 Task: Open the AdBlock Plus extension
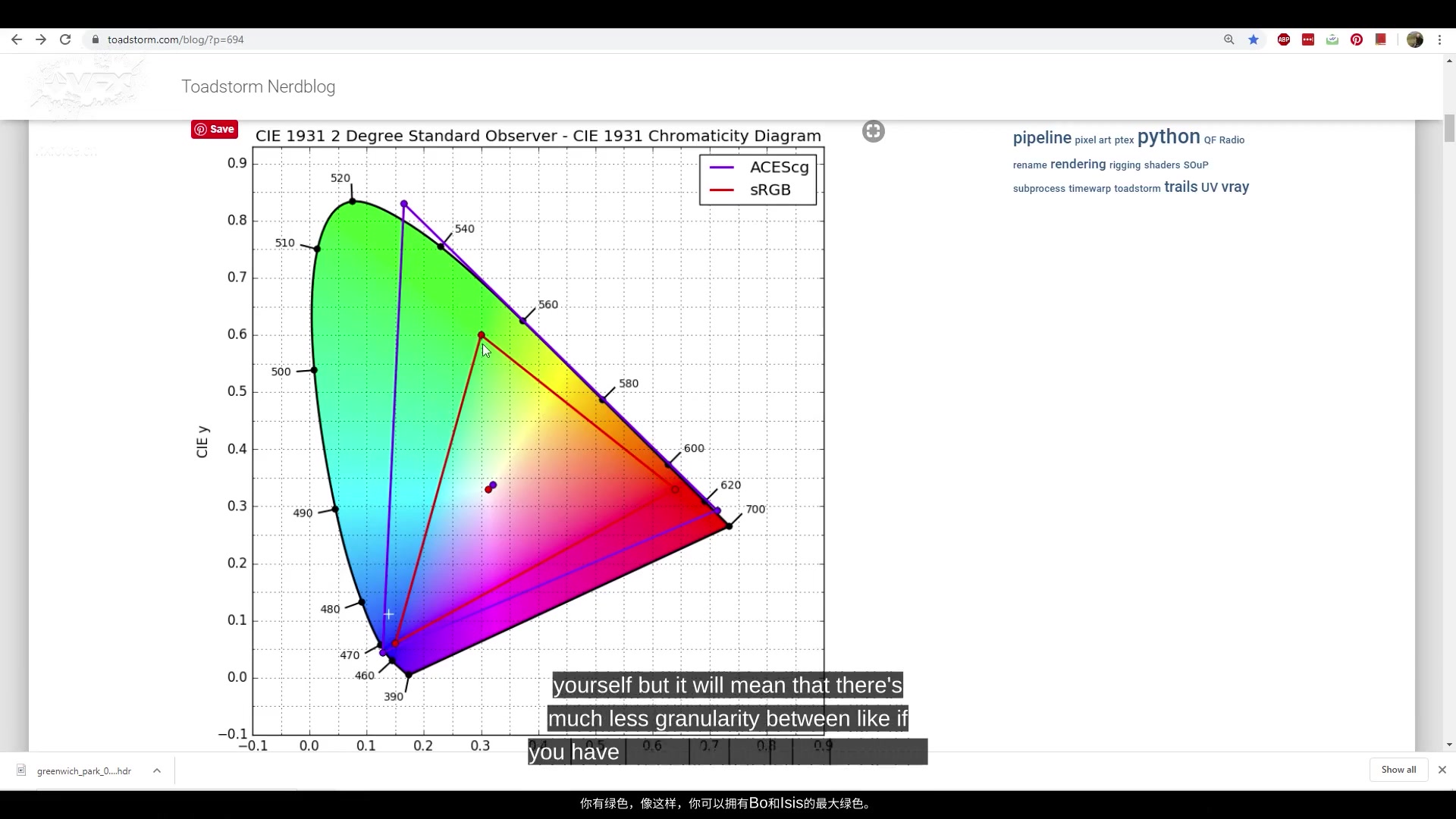point(1284,39)
